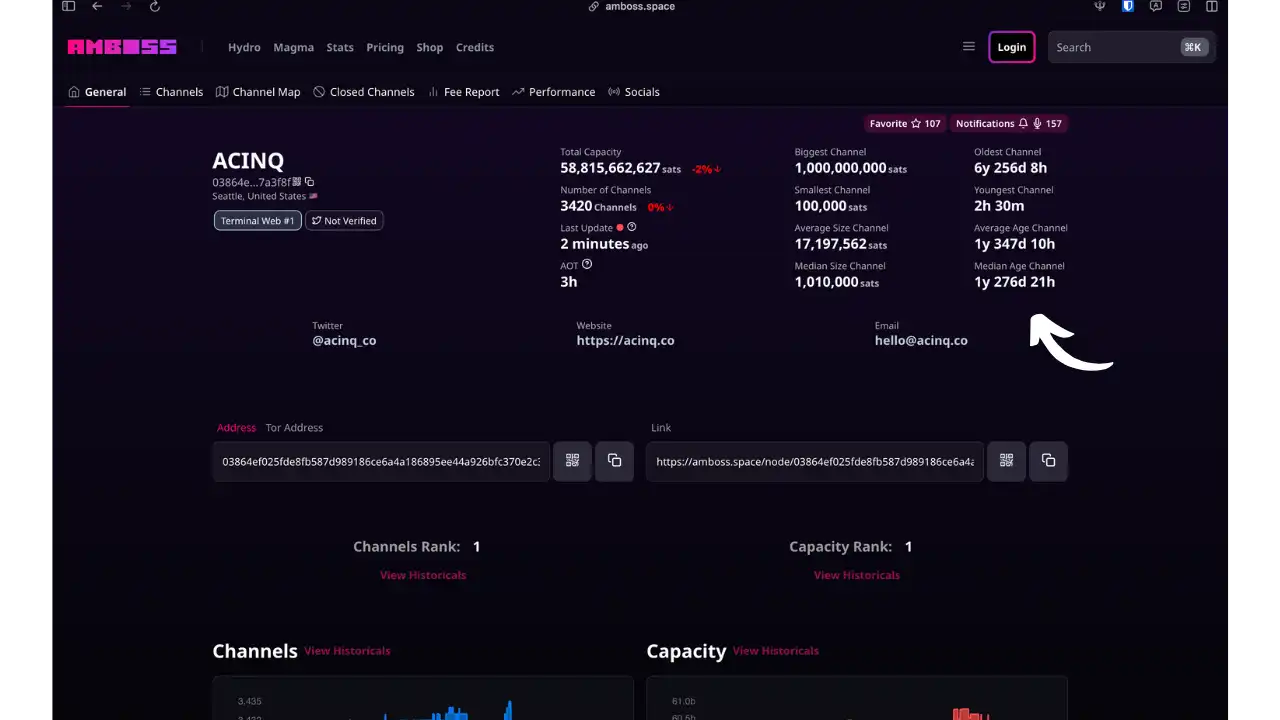The height and width of the screenshot is (720, 1280).
Task: Focus the Search input field
Action: tap(1112, 47)
